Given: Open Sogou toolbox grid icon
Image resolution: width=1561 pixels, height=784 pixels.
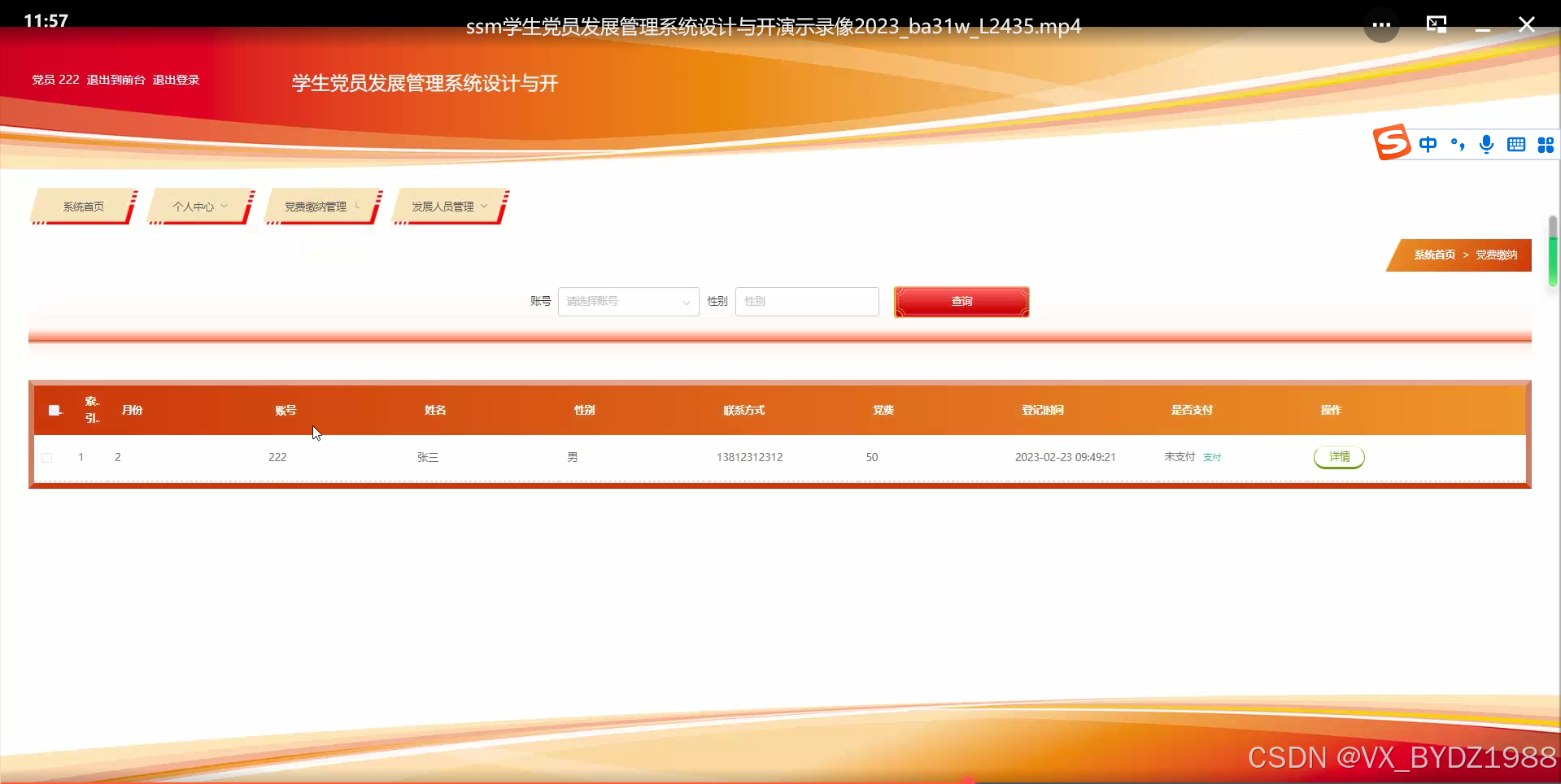Looking at the screenshot, I should click(1546, 145).
